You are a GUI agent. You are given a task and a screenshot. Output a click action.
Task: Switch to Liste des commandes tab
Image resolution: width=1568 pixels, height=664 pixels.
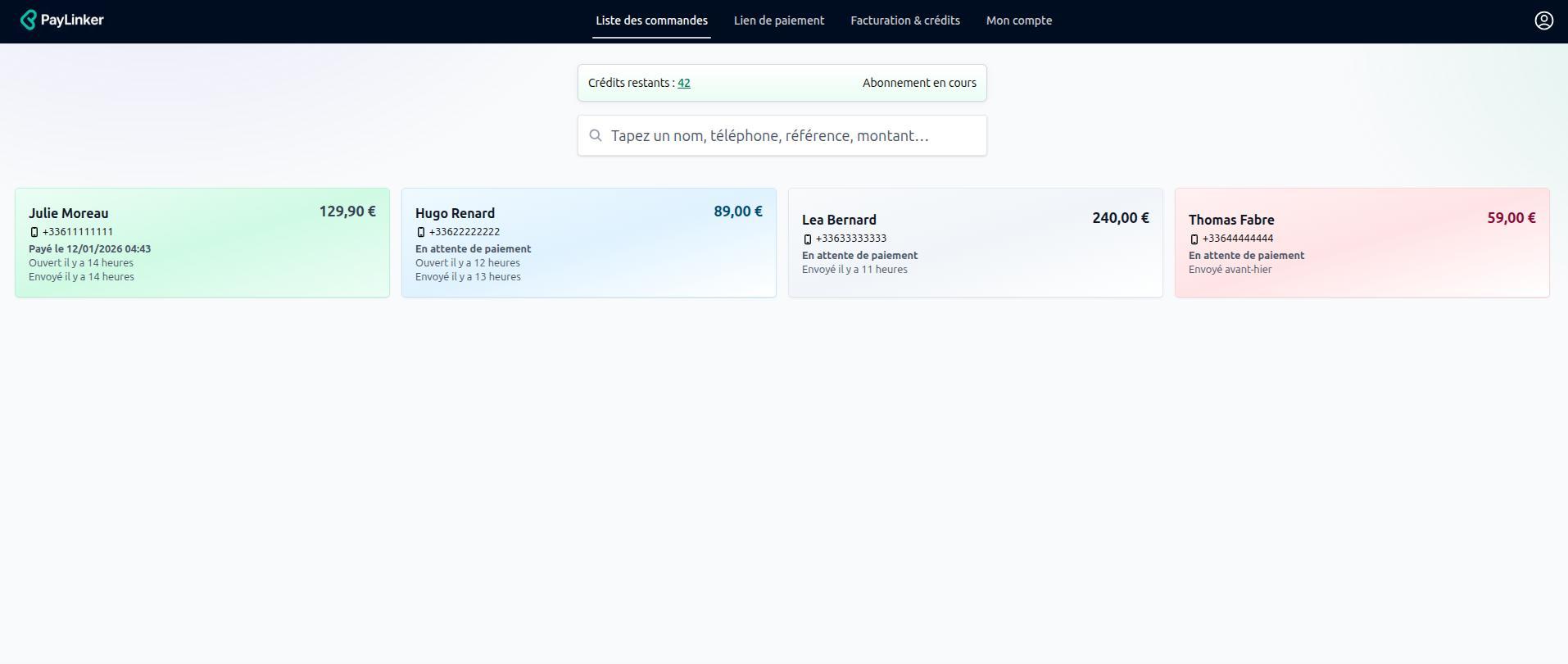pyautogui.click(x=651, y=20)
